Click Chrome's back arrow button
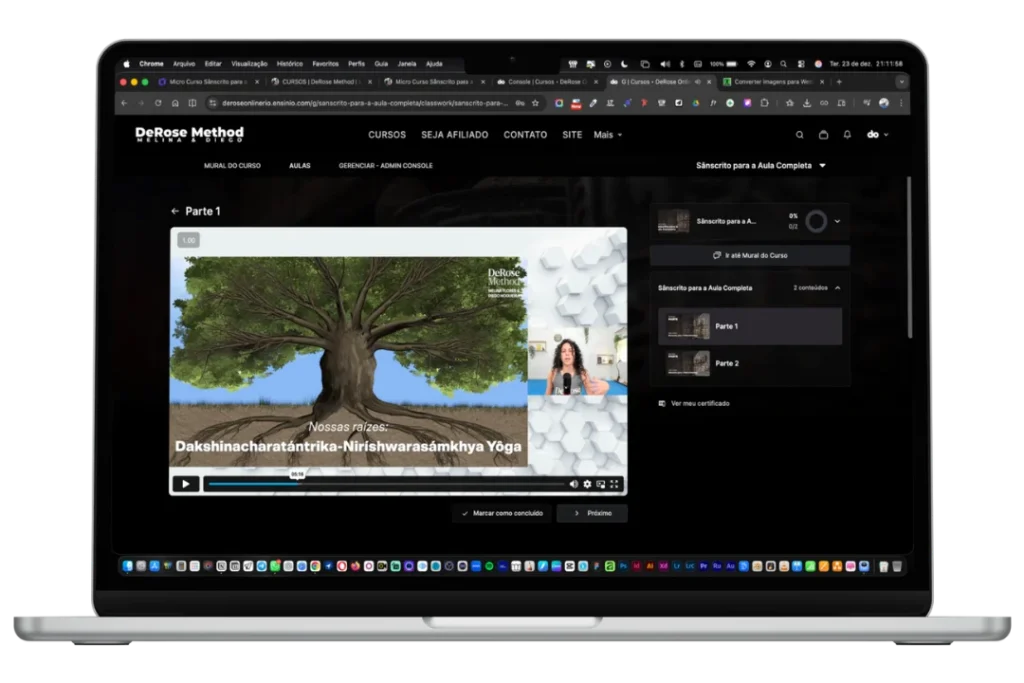1024x683 pixels. click(x=124, y=103)
